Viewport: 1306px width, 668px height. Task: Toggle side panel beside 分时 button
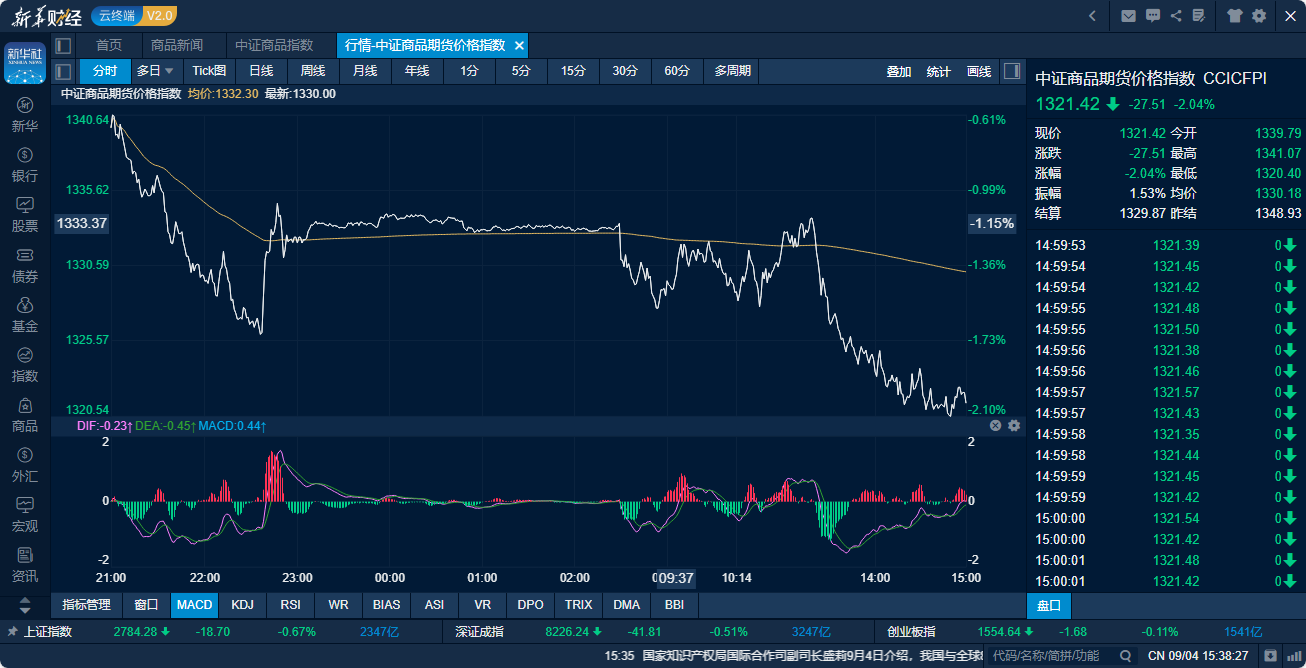click(x=64, y=71)
